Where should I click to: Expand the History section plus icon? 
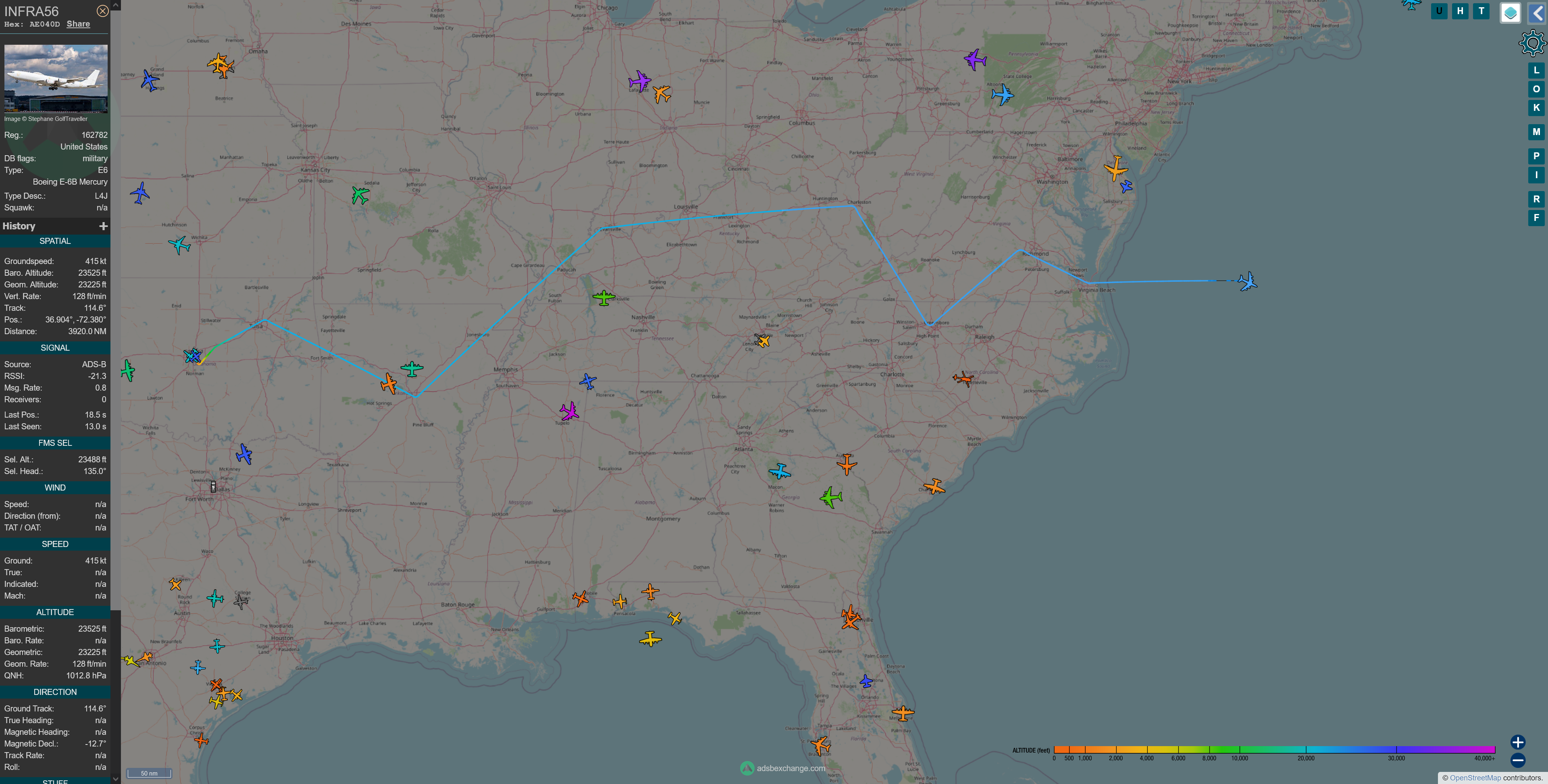tap(103, 226)
